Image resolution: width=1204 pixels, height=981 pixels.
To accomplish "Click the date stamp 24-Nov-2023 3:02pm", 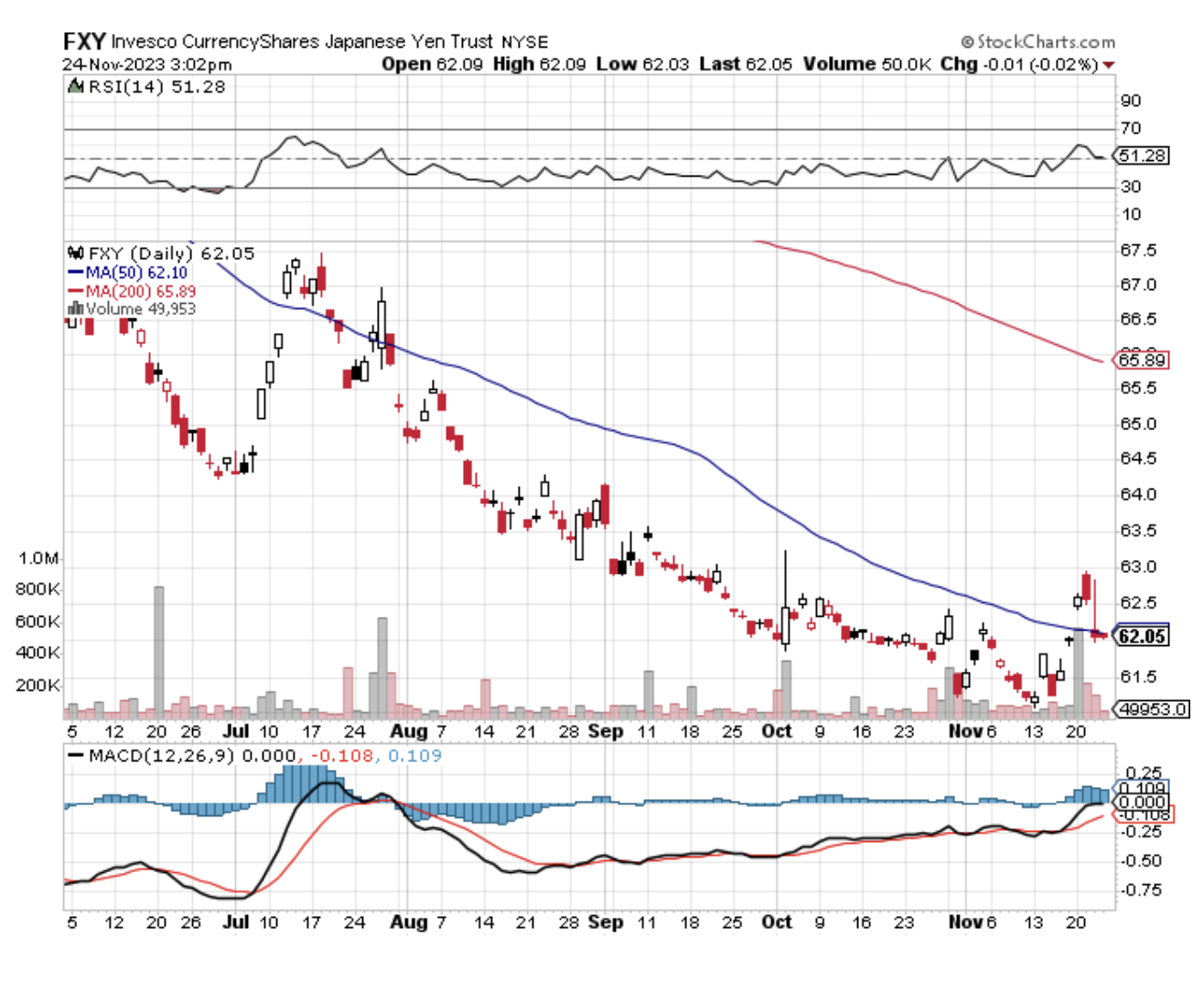I will pyautogui.click(x=147, y=65).
